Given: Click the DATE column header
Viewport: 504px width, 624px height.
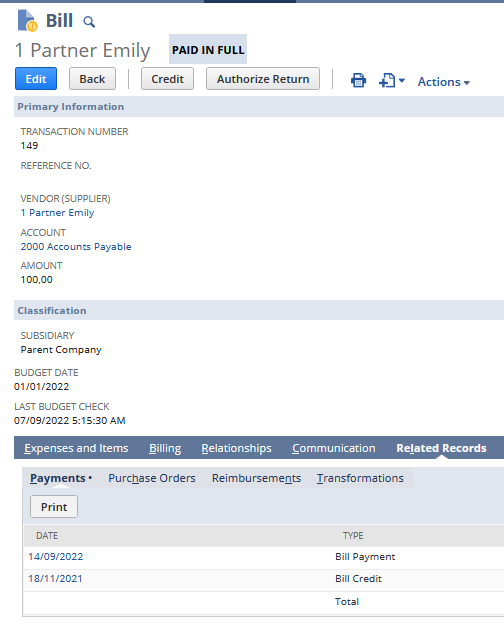Looking at the screenshot, I should 47,536.
